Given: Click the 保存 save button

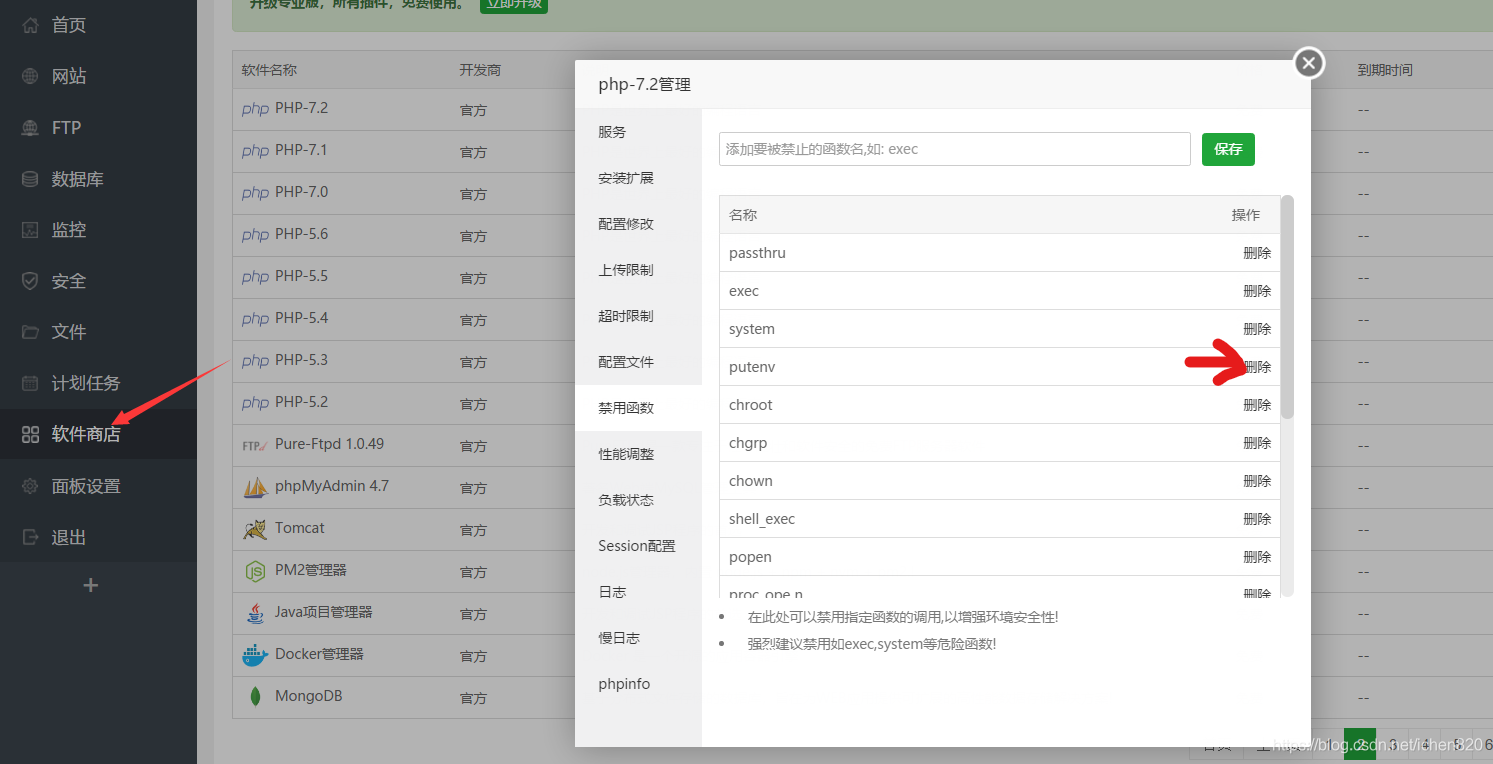Looking at the screenshot, I should [1228, 149].
